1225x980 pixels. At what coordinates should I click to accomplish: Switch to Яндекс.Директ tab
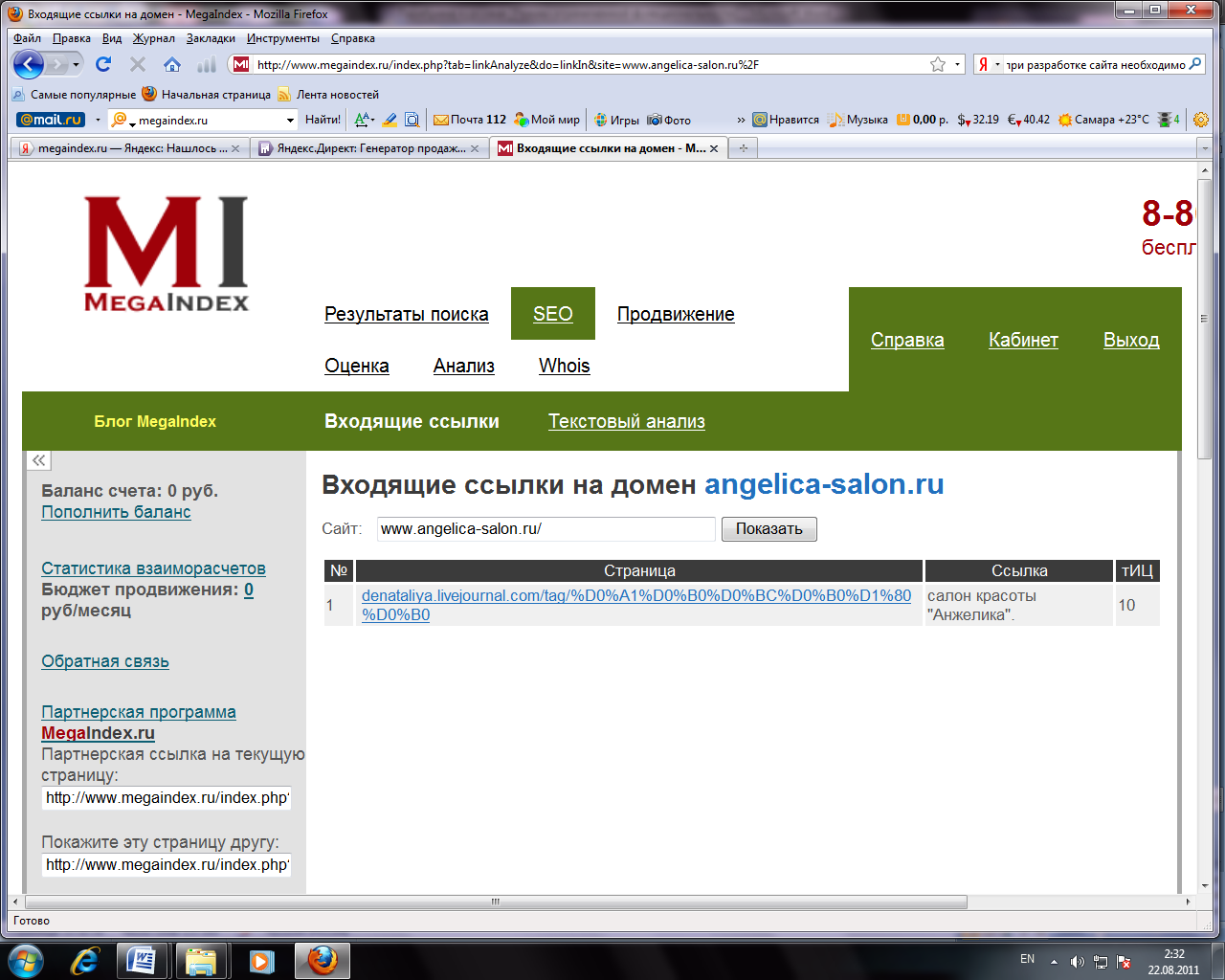click(x=369, y=148)
